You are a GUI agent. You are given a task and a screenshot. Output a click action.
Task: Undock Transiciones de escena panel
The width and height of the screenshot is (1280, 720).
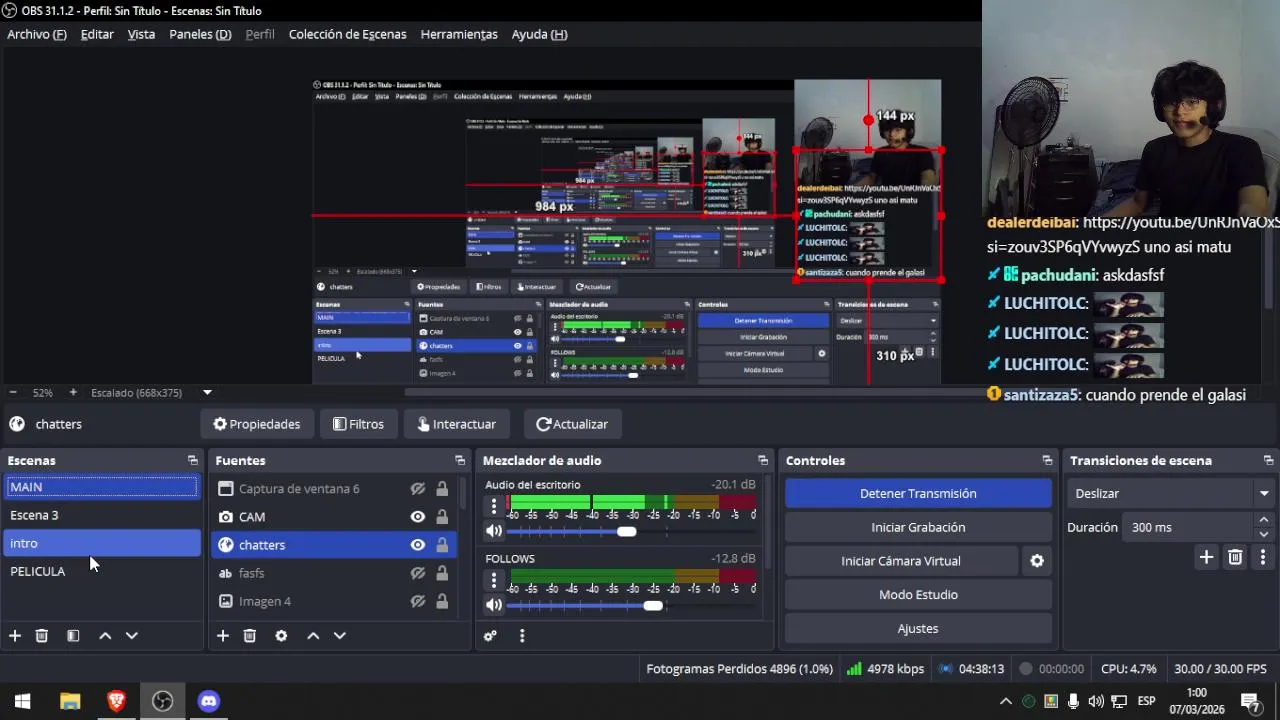1268,461
